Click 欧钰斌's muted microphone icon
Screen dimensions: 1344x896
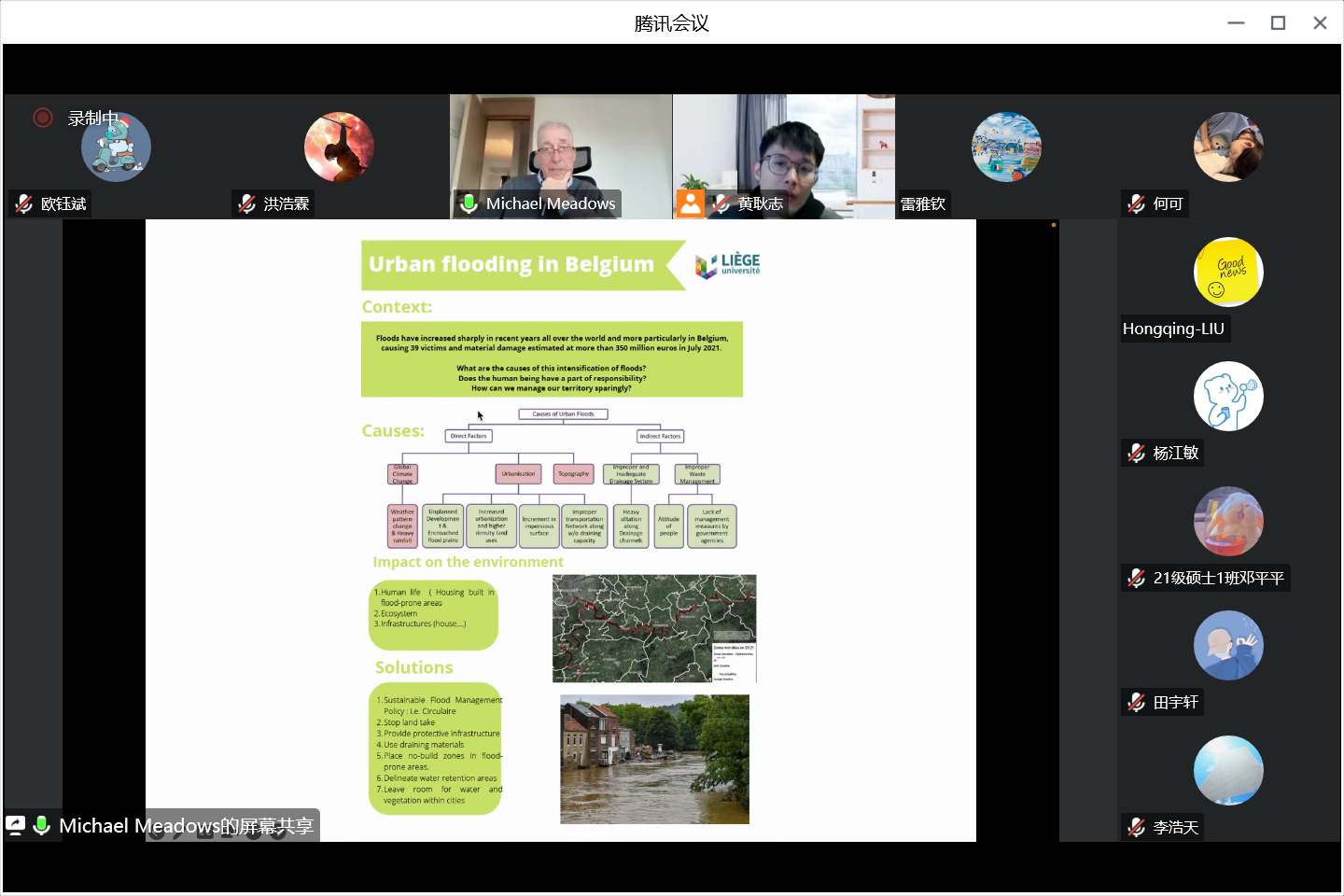[x=24, y=203]
